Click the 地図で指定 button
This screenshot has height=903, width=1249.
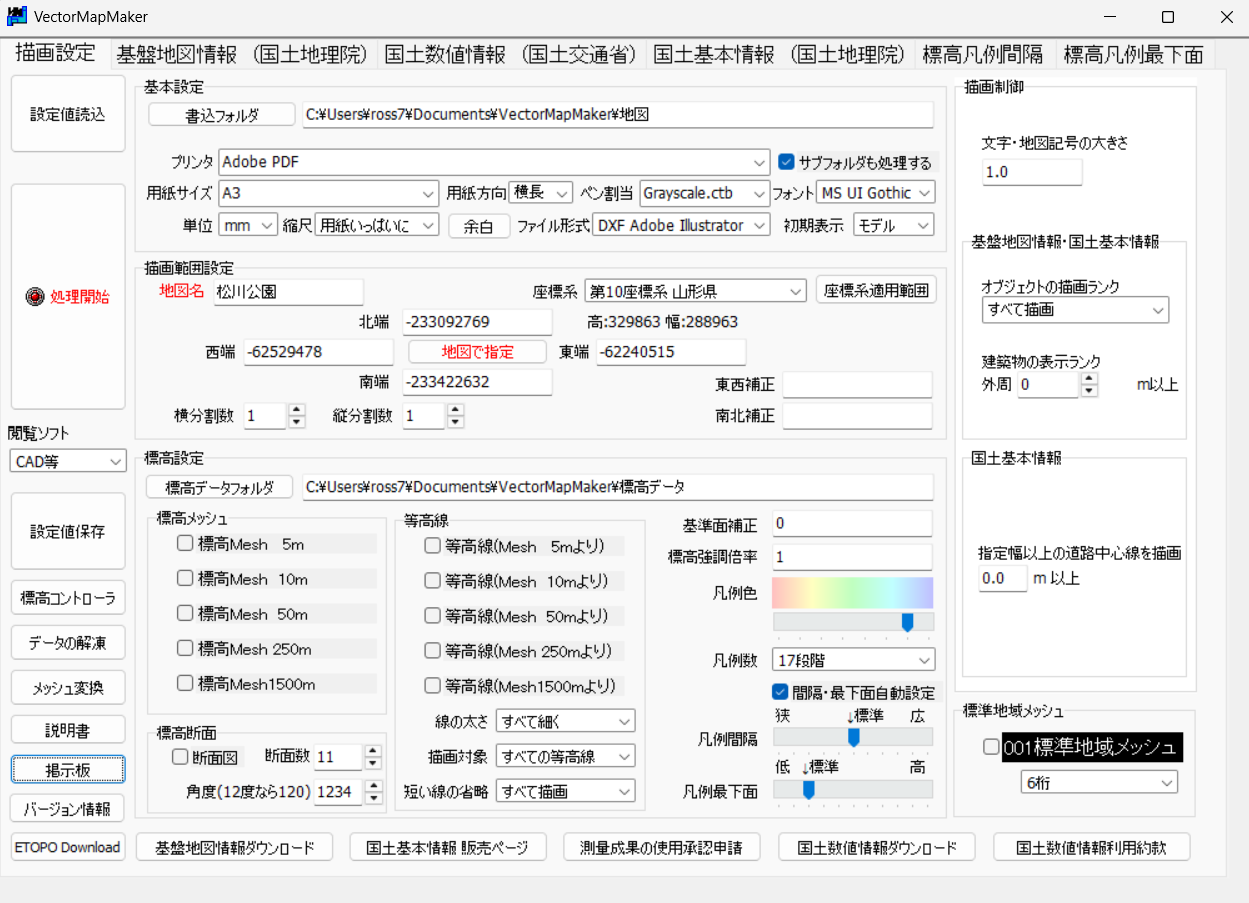pos(477,352)
